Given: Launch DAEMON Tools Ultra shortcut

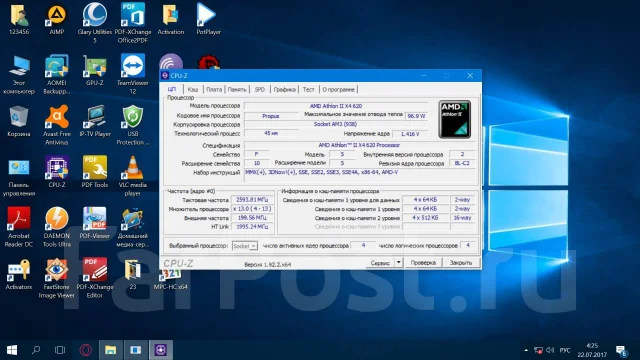Looking at the screenshot, I should tap(57, 228).
